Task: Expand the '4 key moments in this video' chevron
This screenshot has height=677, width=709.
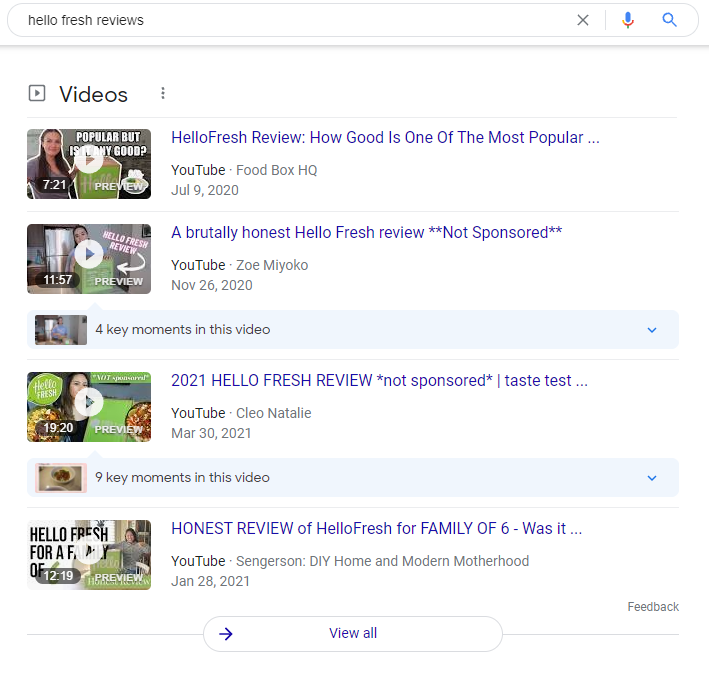Action: [652, 330]
